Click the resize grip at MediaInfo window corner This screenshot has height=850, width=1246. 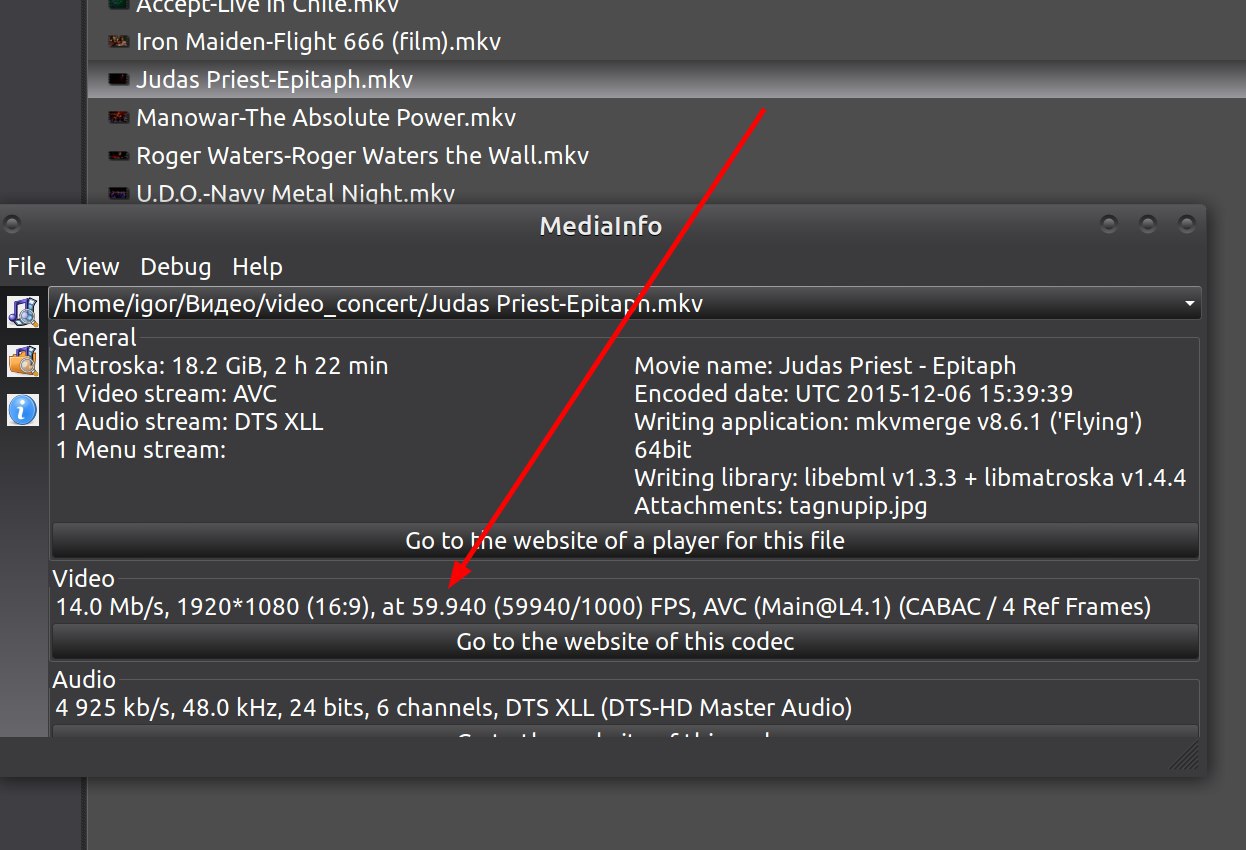(1186, 757)
